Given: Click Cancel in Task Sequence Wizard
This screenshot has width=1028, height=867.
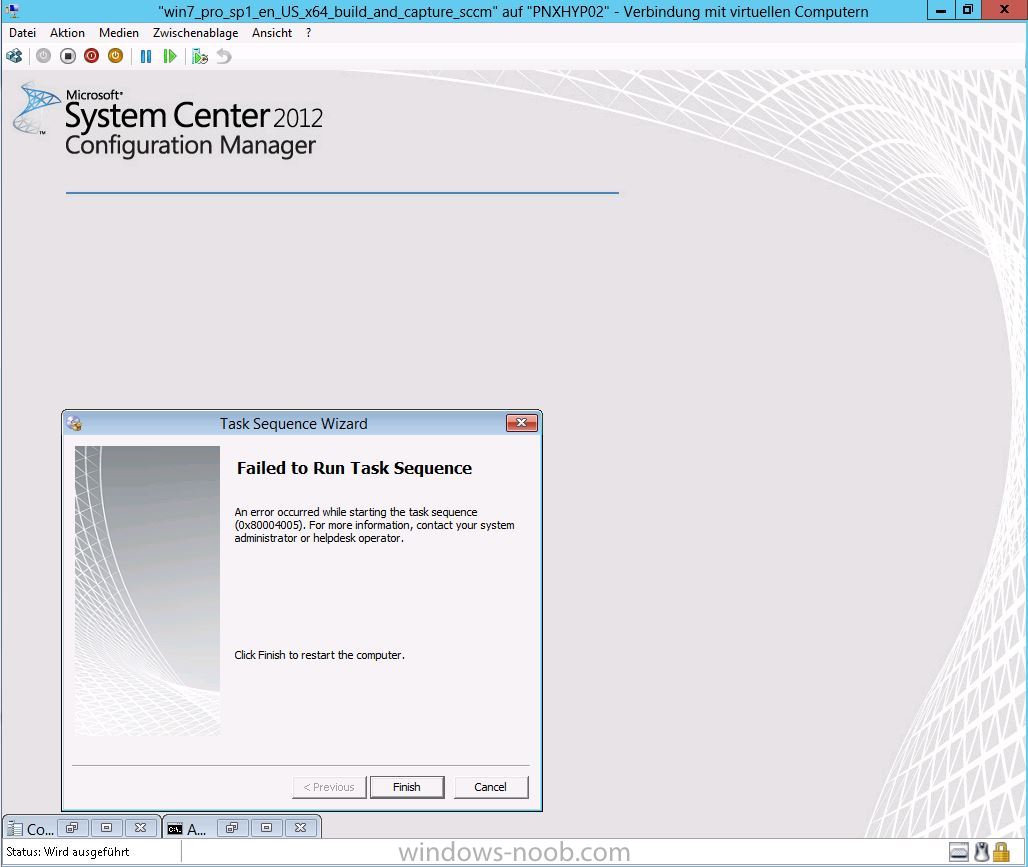Looking at the screenshot, I should click(490, 787).
